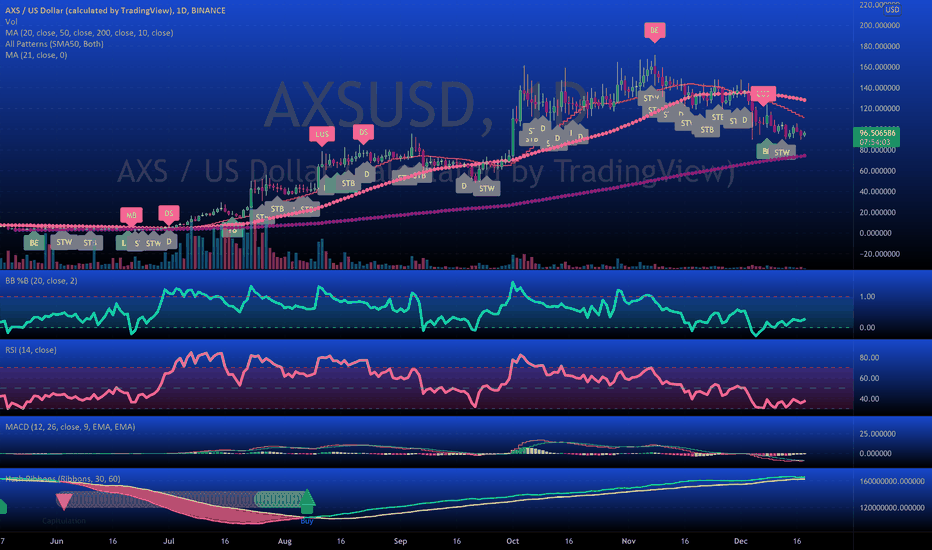Click the Nov label on the time axis
932x550 pixels.
click(x=628, y=541)
